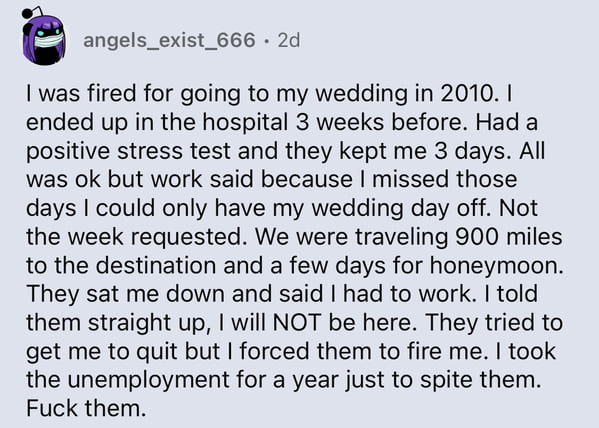Image resolution: width=599 pixels, height=428 pixels.
Task: Click the username angels_exist_666
Action: tap(169, 40)
